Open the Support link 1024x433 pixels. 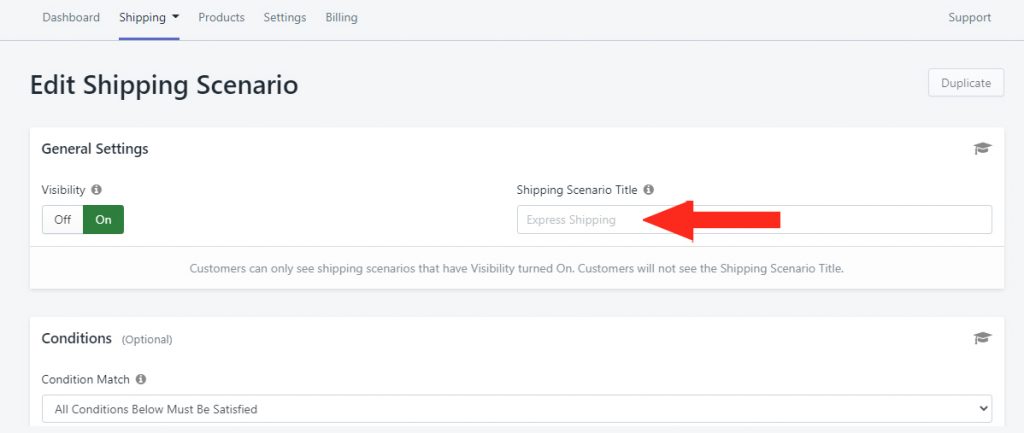pos(970,18)
